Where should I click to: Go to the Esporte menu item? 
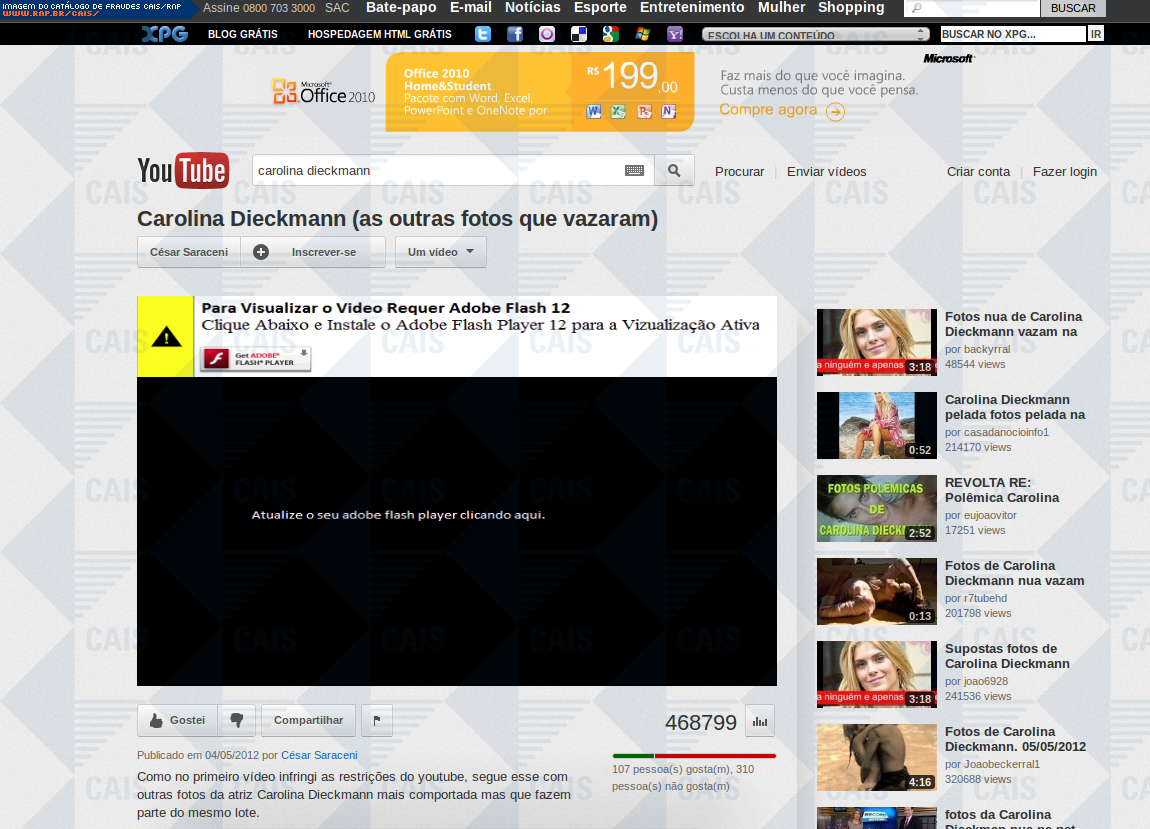pos(600,8)
